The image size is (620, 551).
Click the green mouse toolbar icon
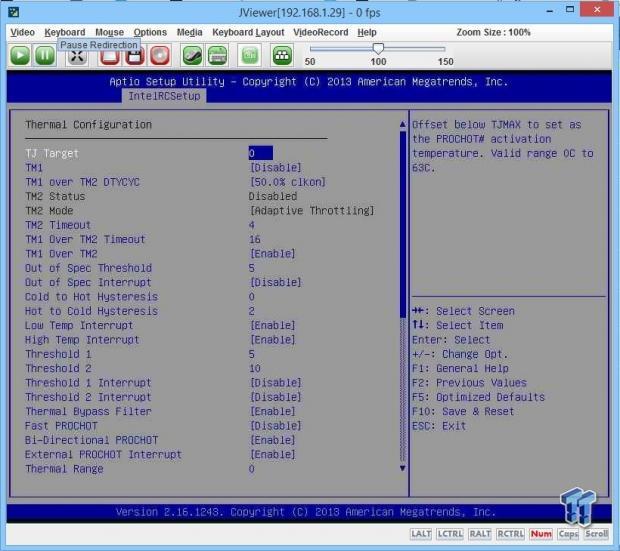(192, 55)
